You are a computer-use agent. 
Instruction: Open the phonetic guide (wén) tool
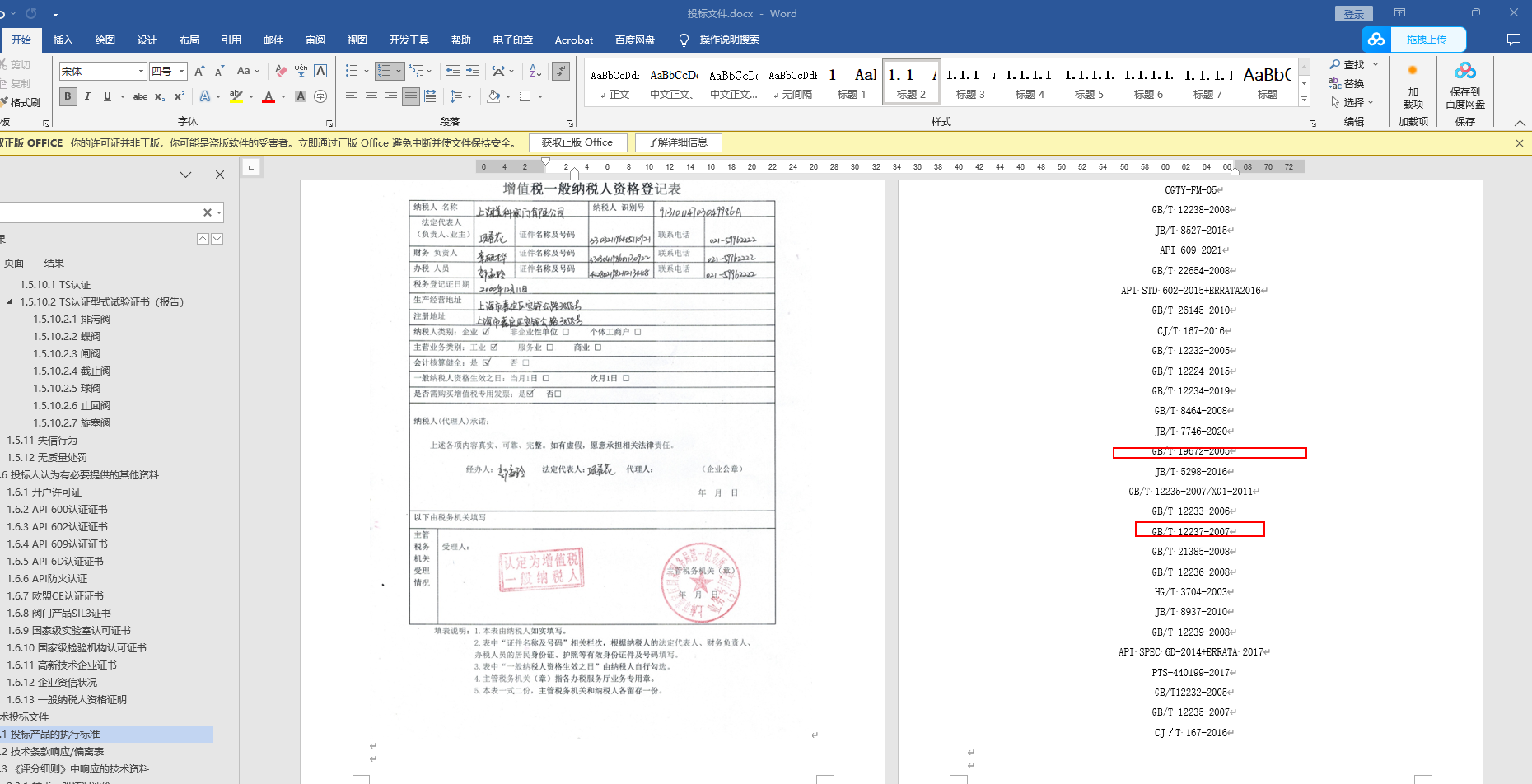click(x=301, y=72)
